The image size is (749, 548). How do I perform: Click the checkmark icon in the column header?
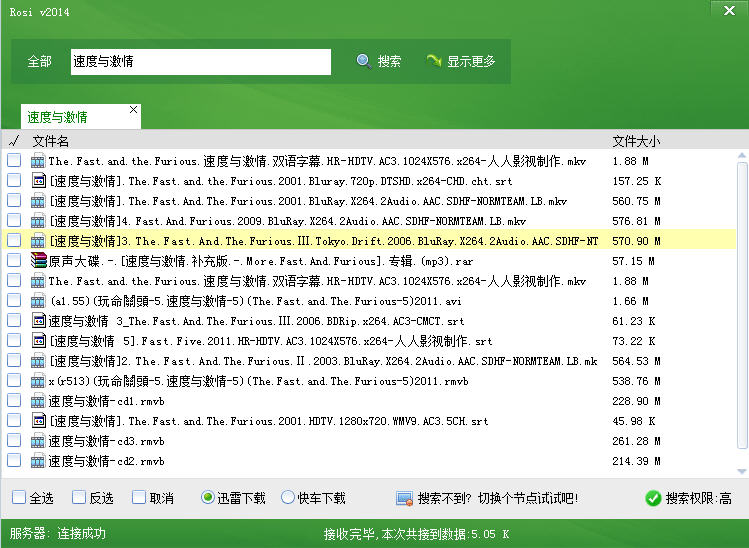[x=14, y=140]
